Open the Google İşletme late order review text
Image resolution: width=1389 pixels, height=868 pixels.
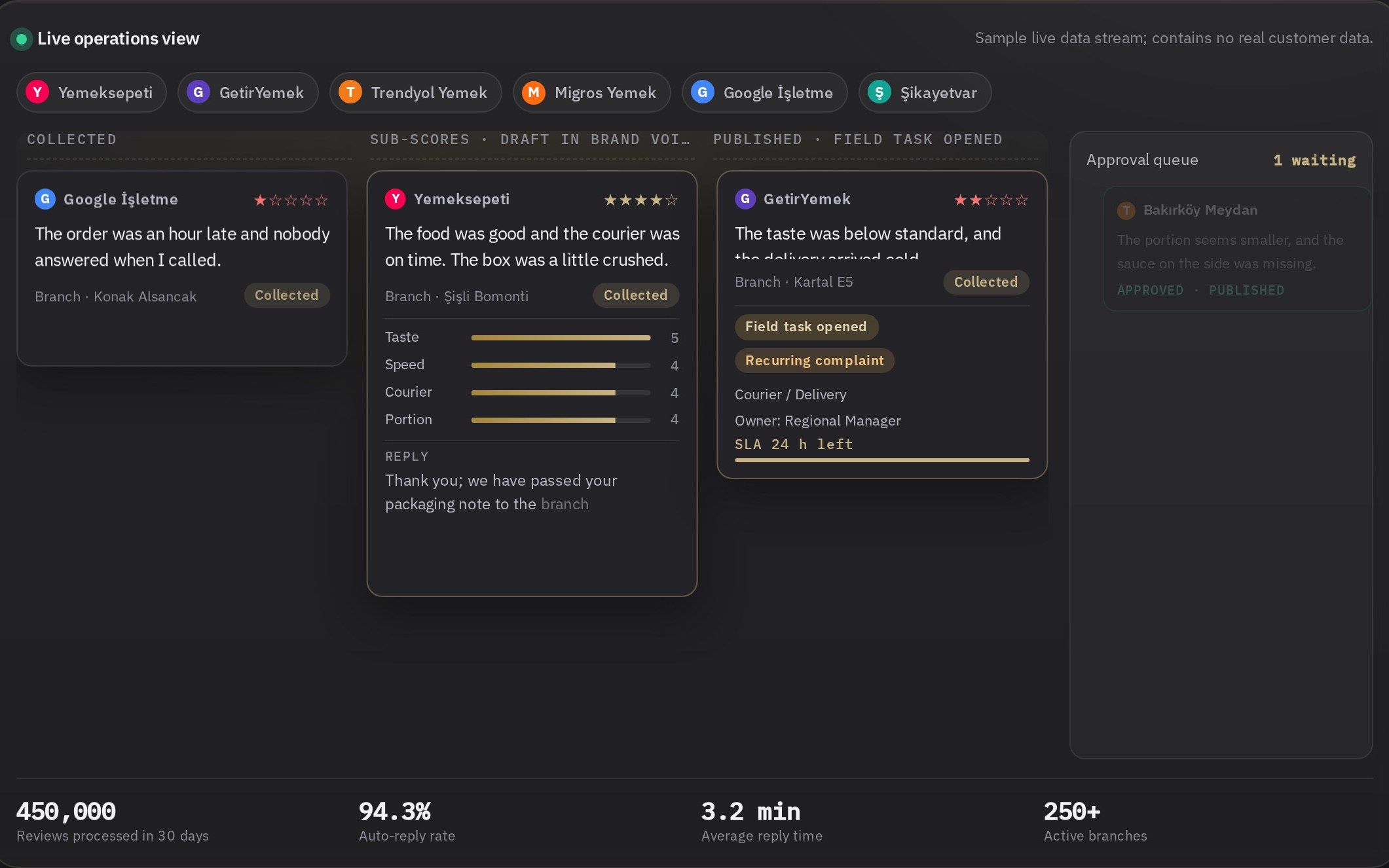tap(182, 247)
